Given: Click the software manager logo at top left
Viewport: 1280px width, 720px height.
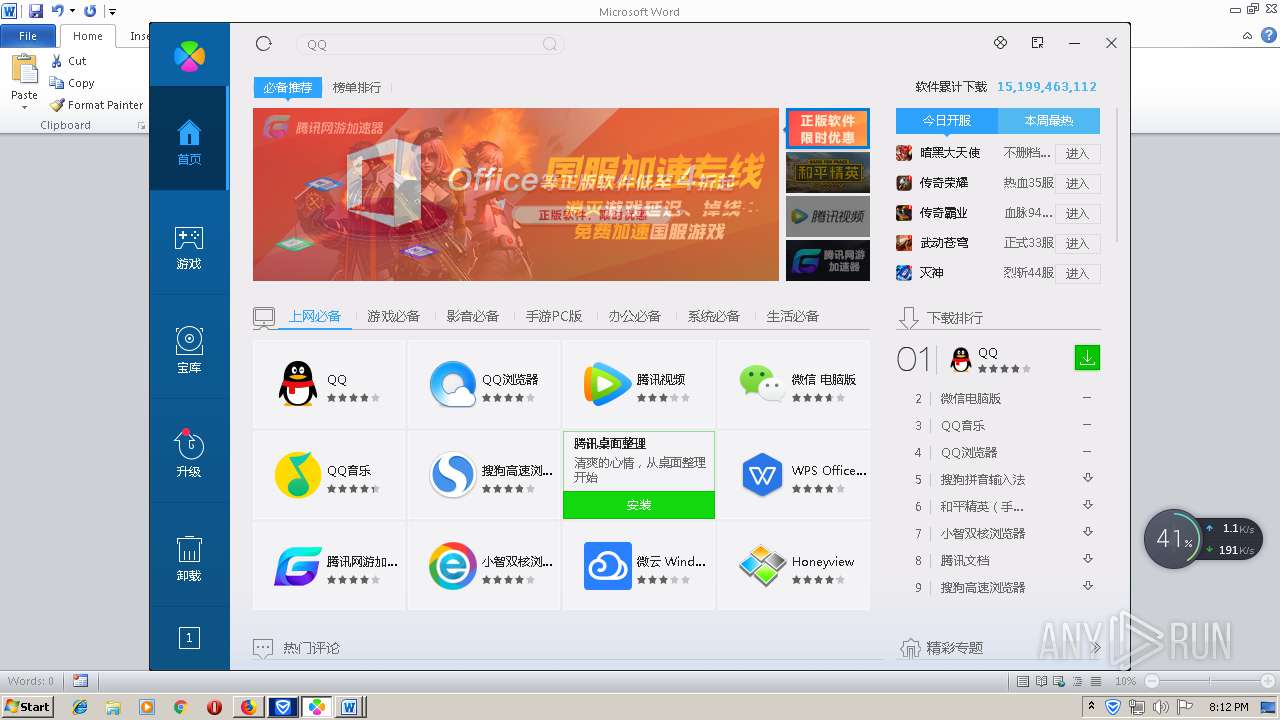Looking at the screenshot, I should click(189, 56).
